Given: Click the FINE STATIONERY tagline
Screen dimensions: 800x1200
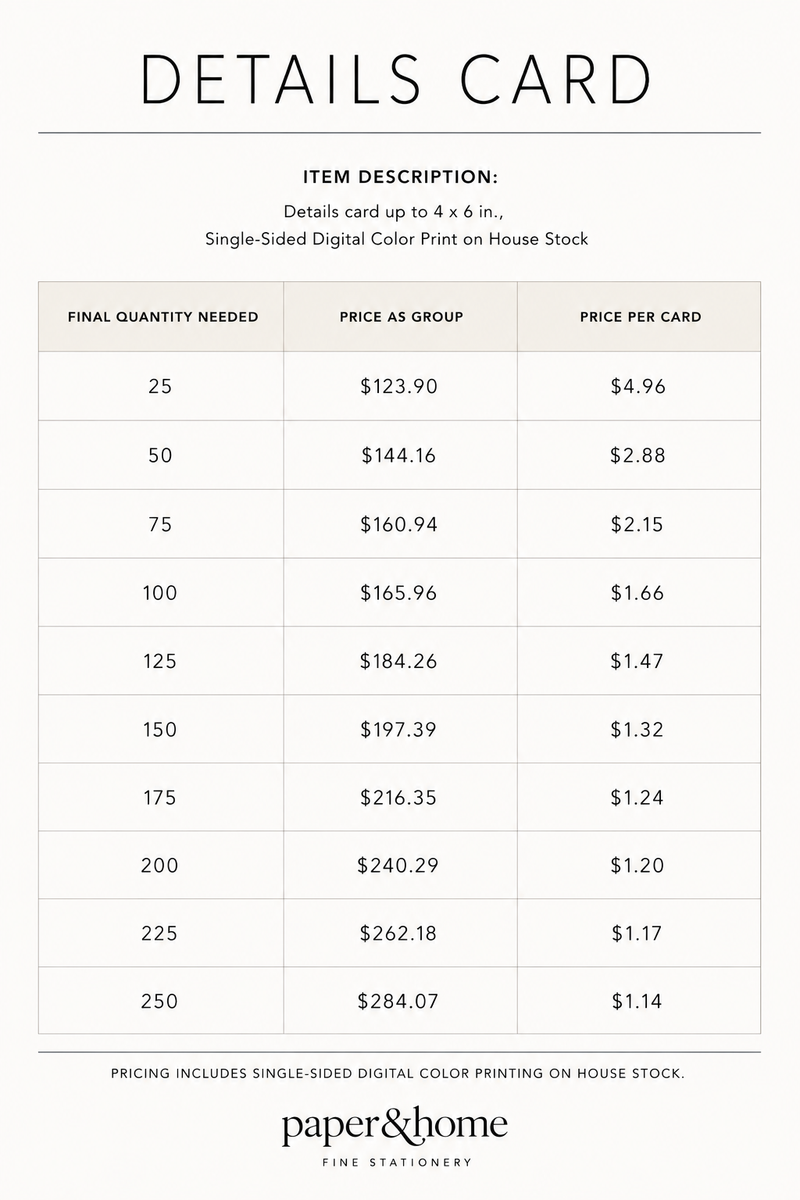Looking at the screenshot, I should (397, 1163).
